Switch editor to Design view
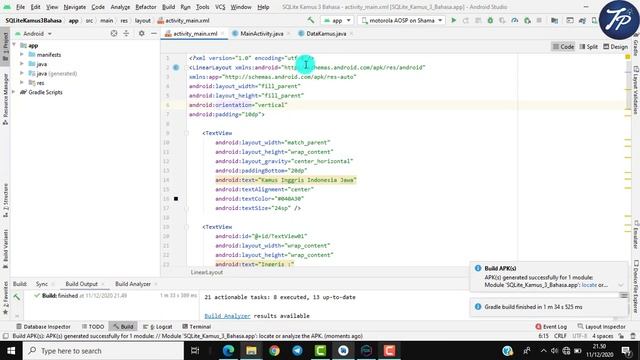 coord(616,47)
